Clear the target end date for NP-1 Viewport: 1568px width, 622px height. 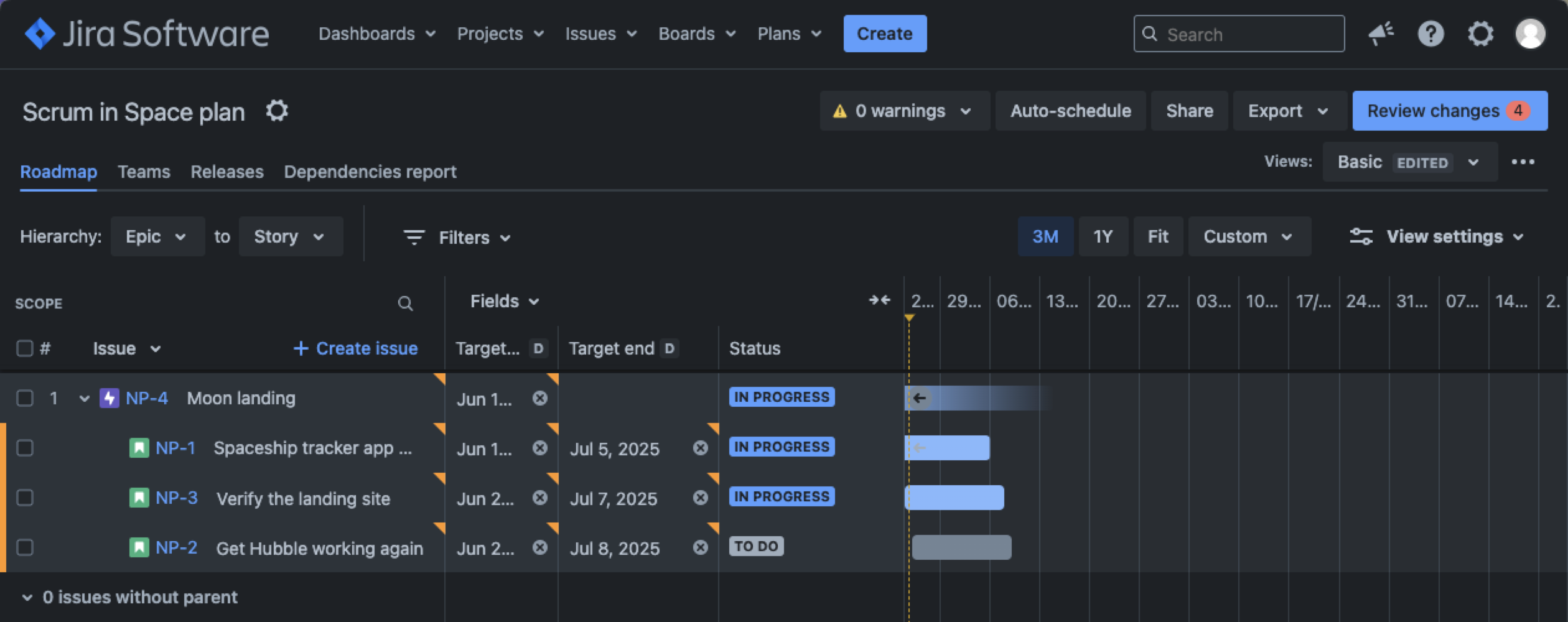click(700, 448)
